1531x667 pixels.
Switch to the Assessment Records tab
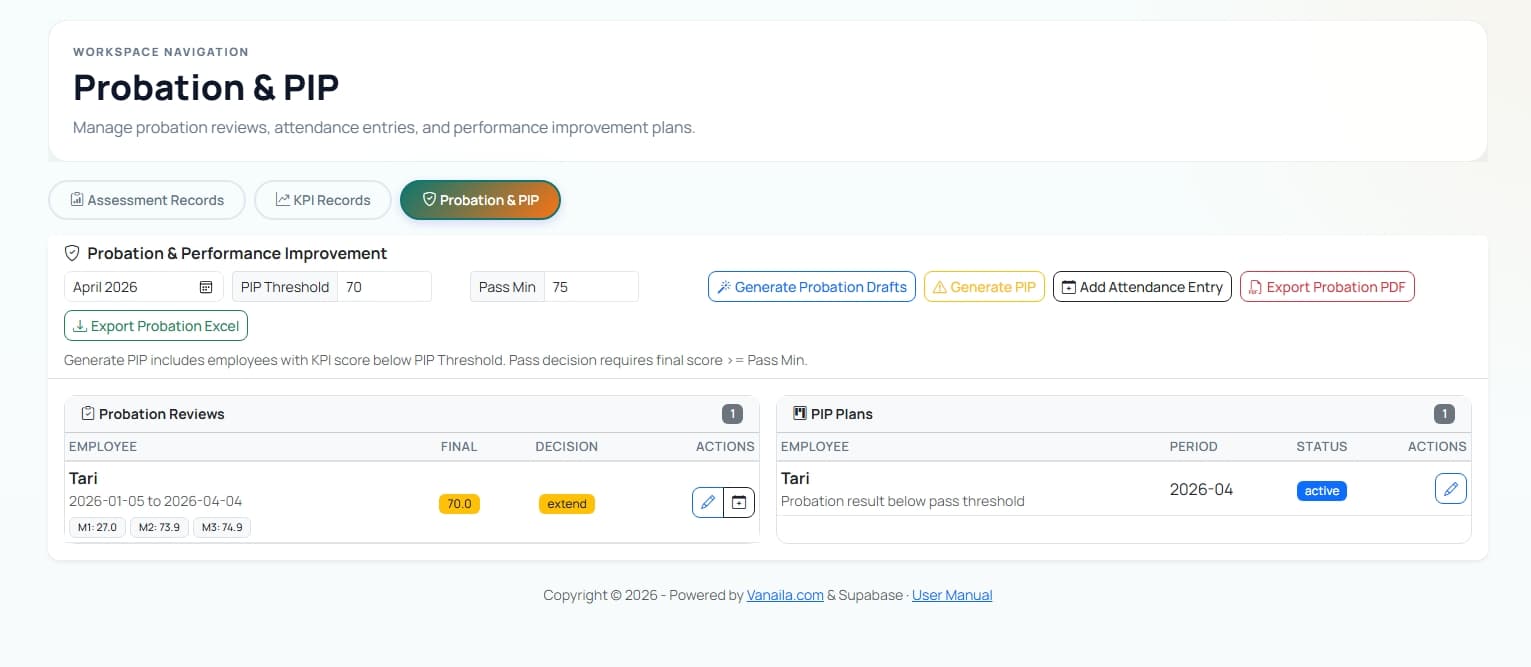click(x=147, y=200)
